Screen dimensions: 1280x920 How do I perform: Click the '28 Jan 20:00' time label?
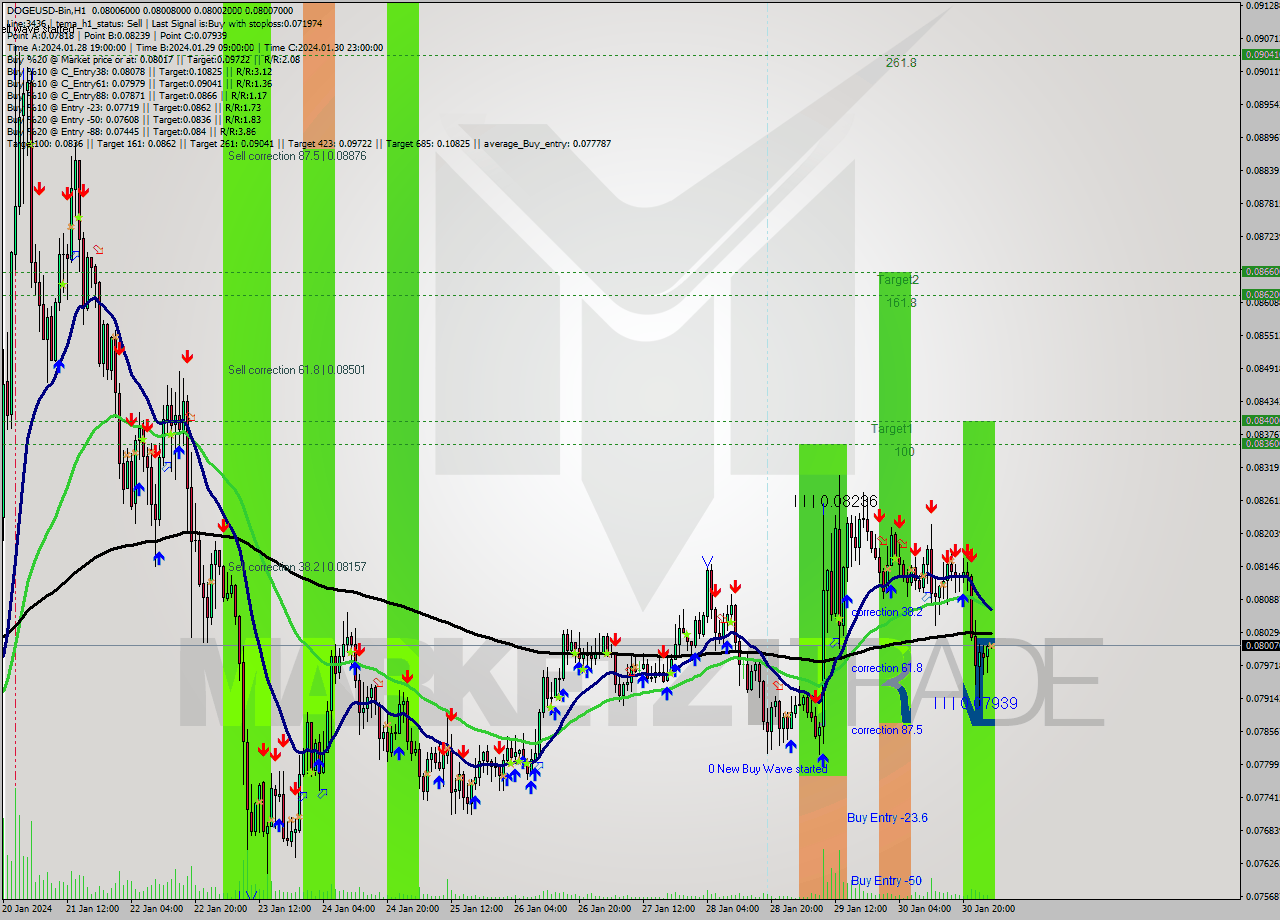(x=796, y=909)
